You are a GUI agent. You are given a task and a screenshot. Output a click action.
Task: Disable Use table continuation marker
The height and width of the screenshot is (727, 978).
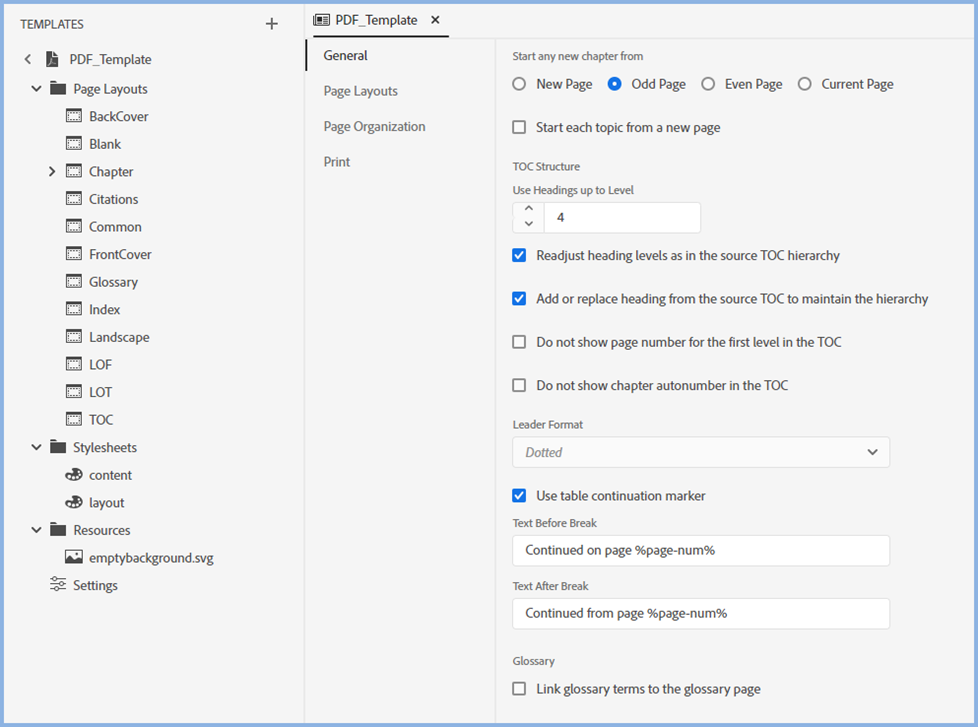click(x=519, y=495)
